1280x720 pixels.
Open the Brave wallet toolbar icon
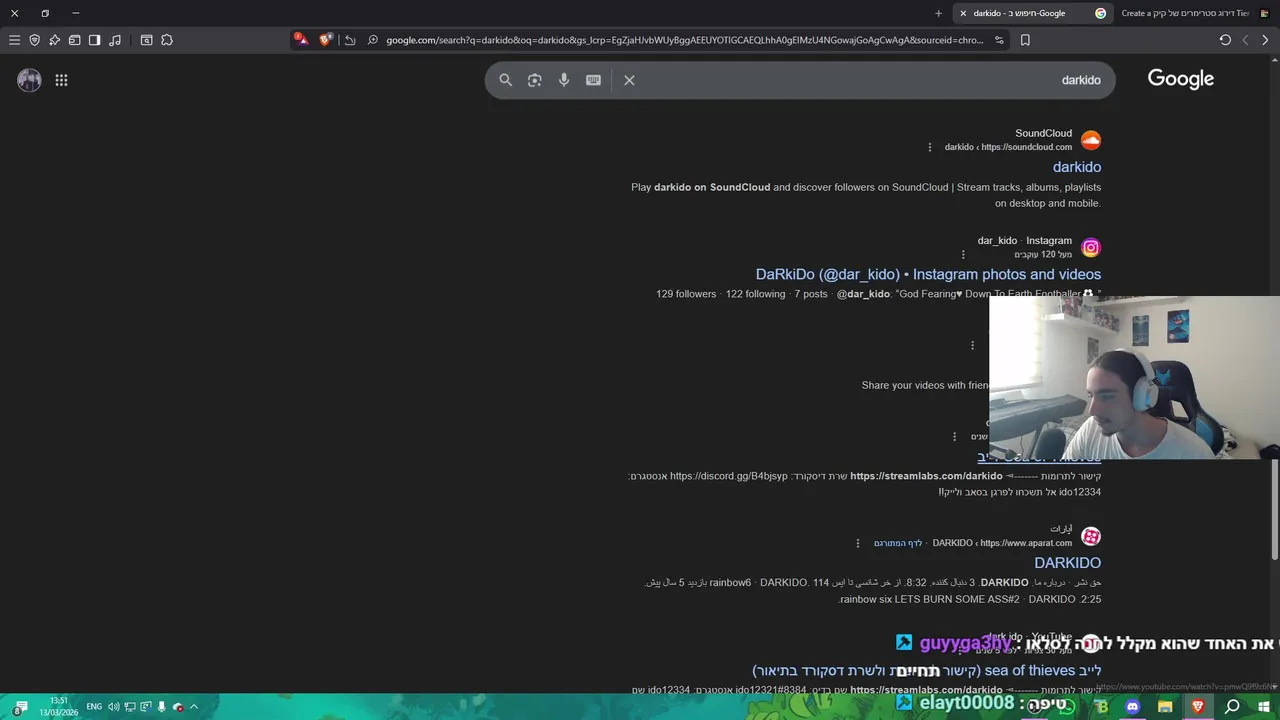74,40
